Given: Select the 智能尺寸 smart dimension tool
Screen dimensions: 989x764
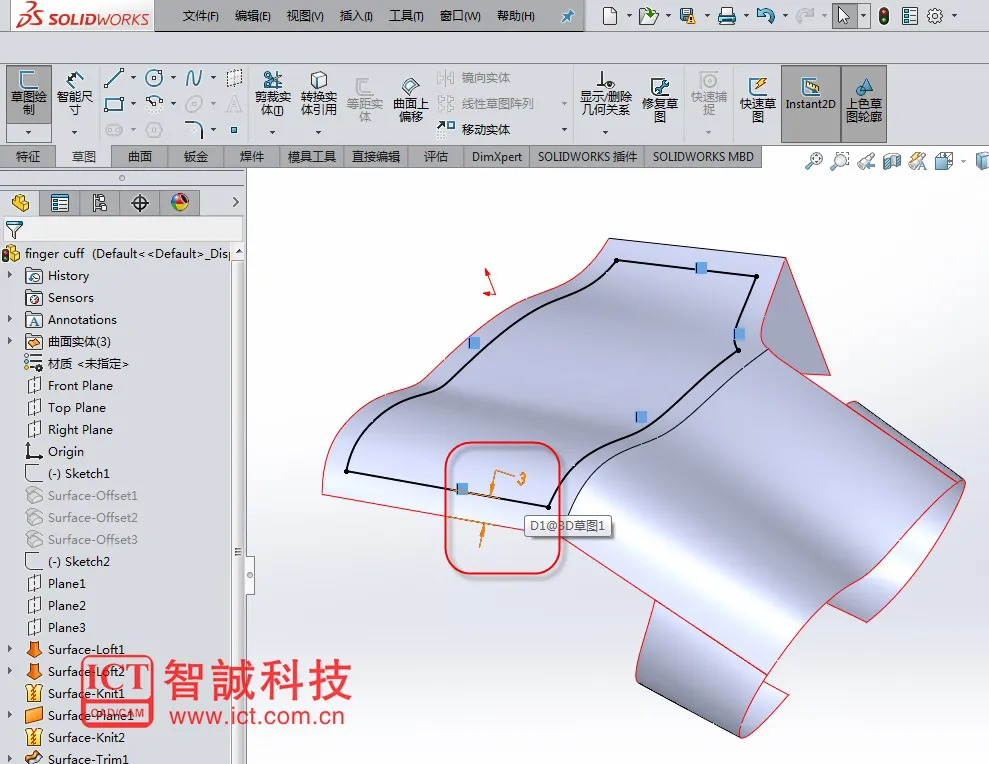Looking at the screenshot, I should point(74,93).
